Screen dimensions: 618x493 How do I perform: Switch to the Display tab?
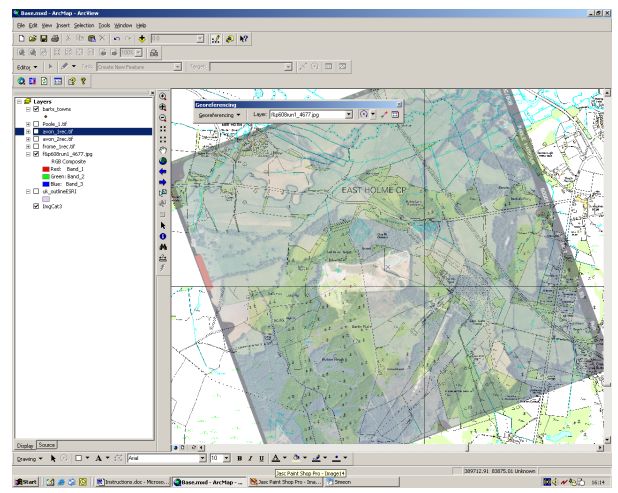[x=25, y=446]
